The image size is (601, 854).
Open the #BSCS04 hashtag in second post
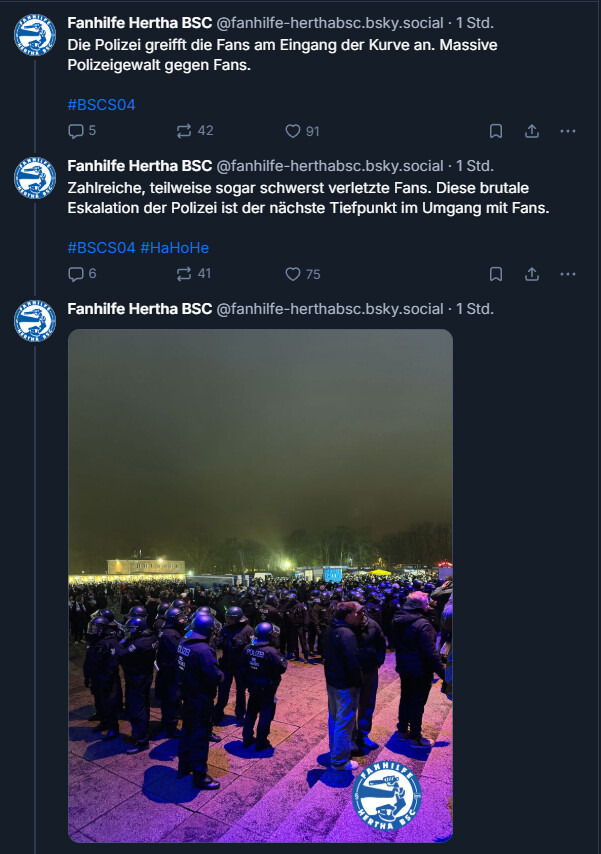[x=101, y=247]
